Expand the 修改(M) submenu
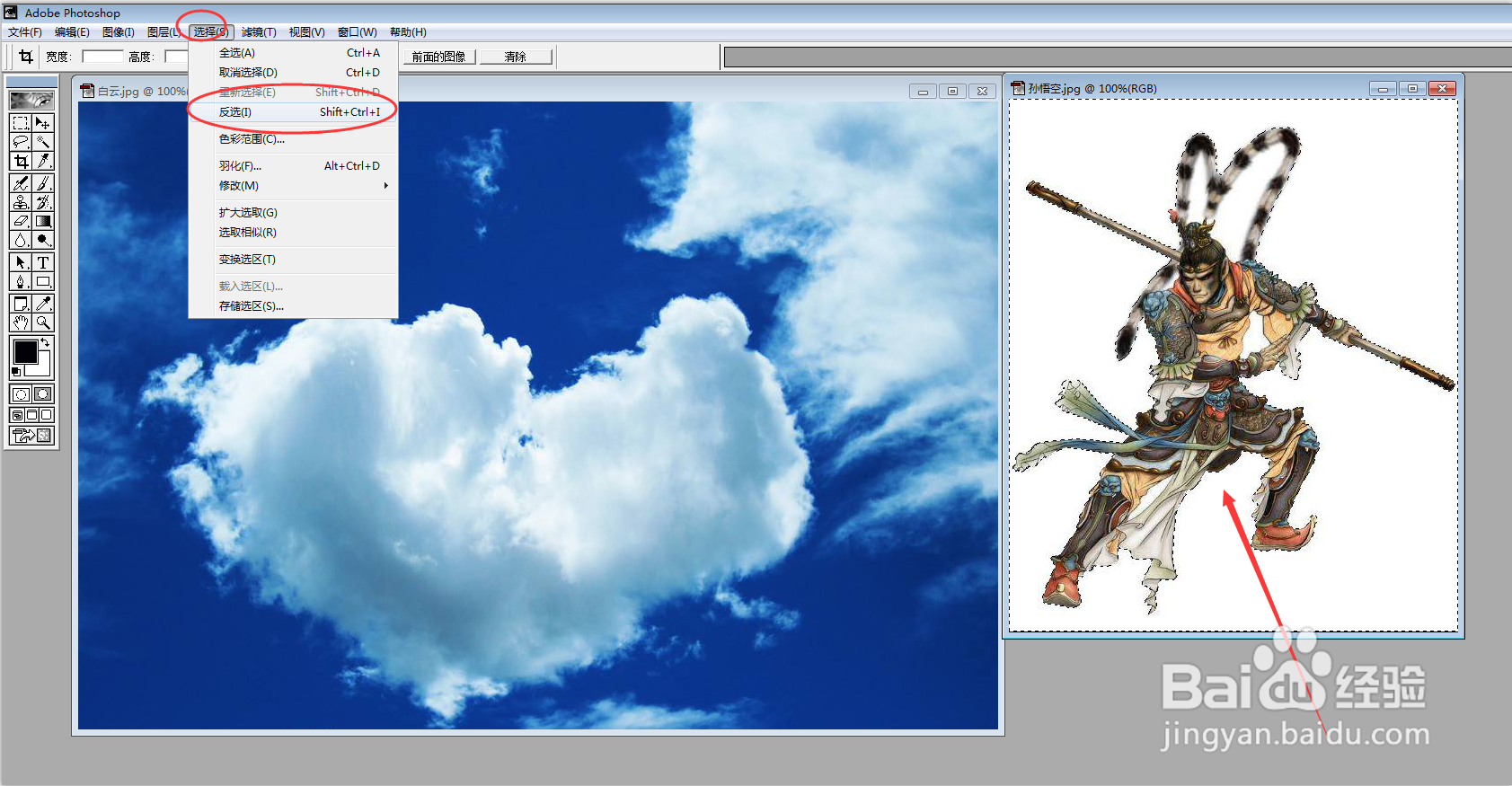This screenshot has width=1512, height=786. 293,186
